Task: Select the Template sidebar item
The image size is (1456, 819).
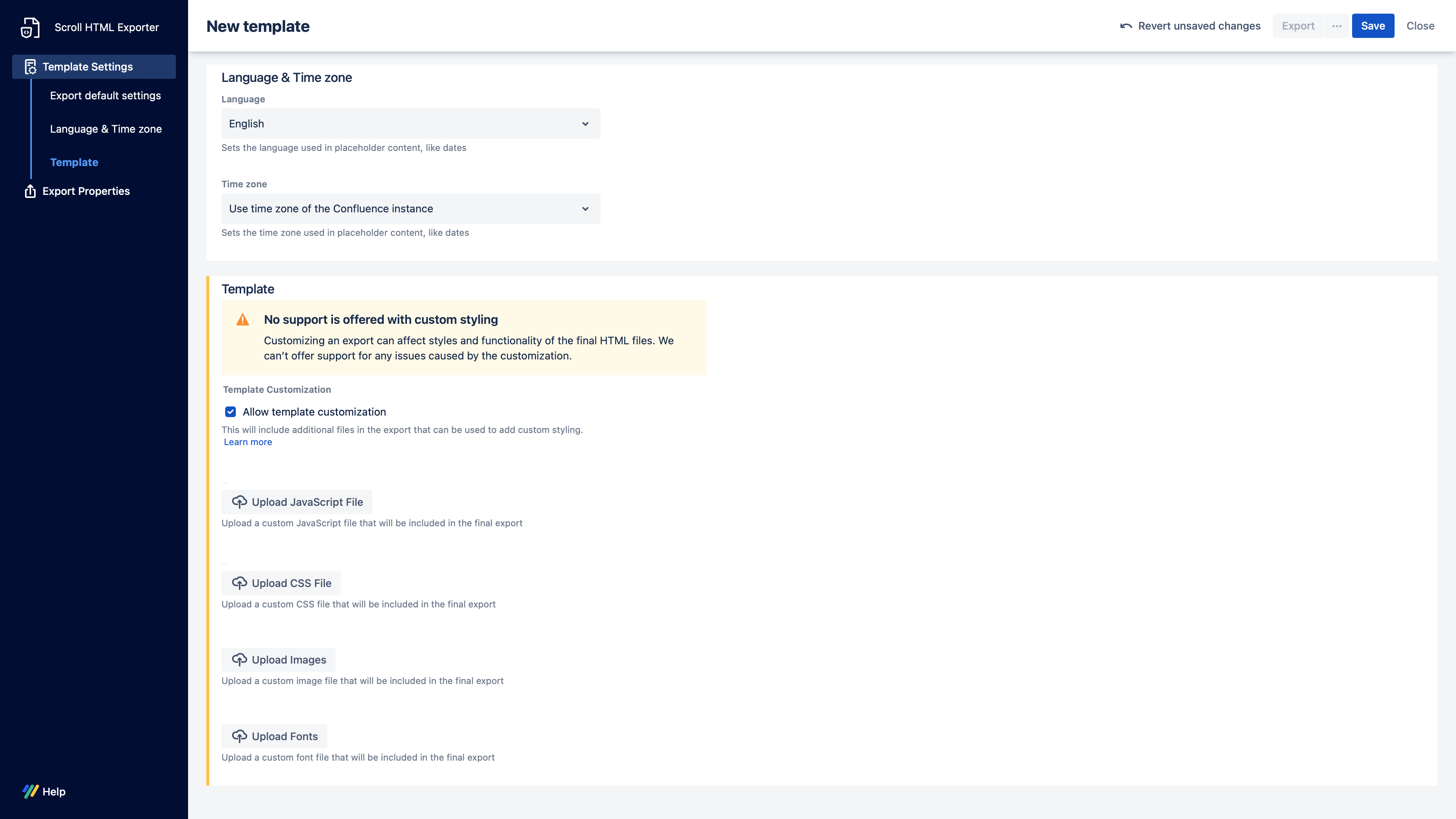Action: 74,162
